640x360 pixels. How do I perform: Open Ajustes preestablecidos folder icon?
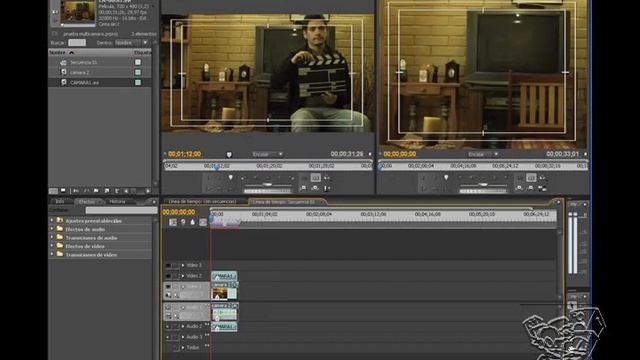pos(60,220)
